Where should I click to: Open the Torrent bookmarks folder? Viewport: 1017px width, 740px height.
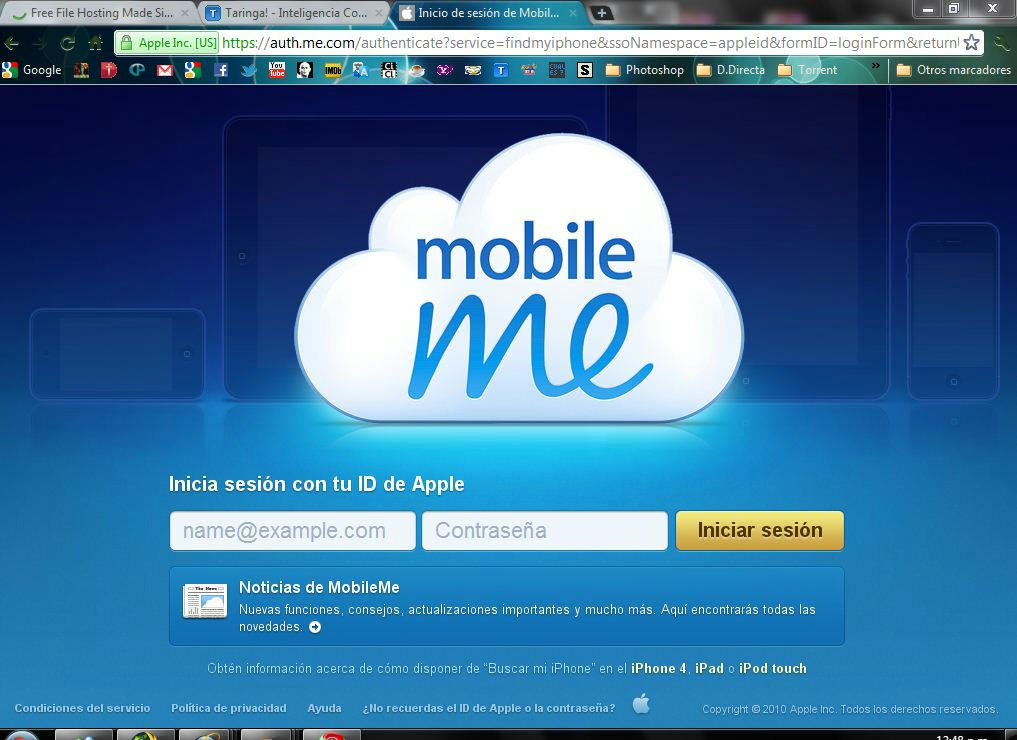pos(807,70)
